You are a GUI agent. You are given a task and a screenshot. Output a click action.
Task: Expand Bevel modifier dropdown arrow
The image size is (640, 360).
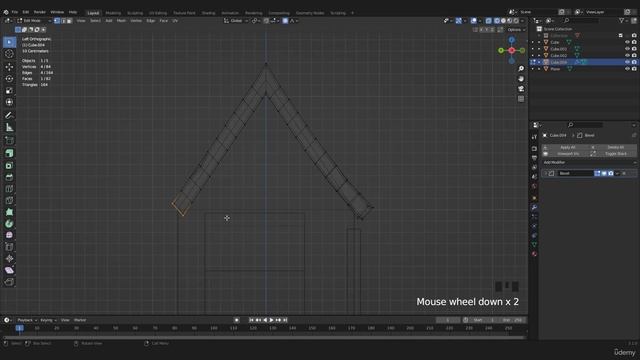pos(617,173)
